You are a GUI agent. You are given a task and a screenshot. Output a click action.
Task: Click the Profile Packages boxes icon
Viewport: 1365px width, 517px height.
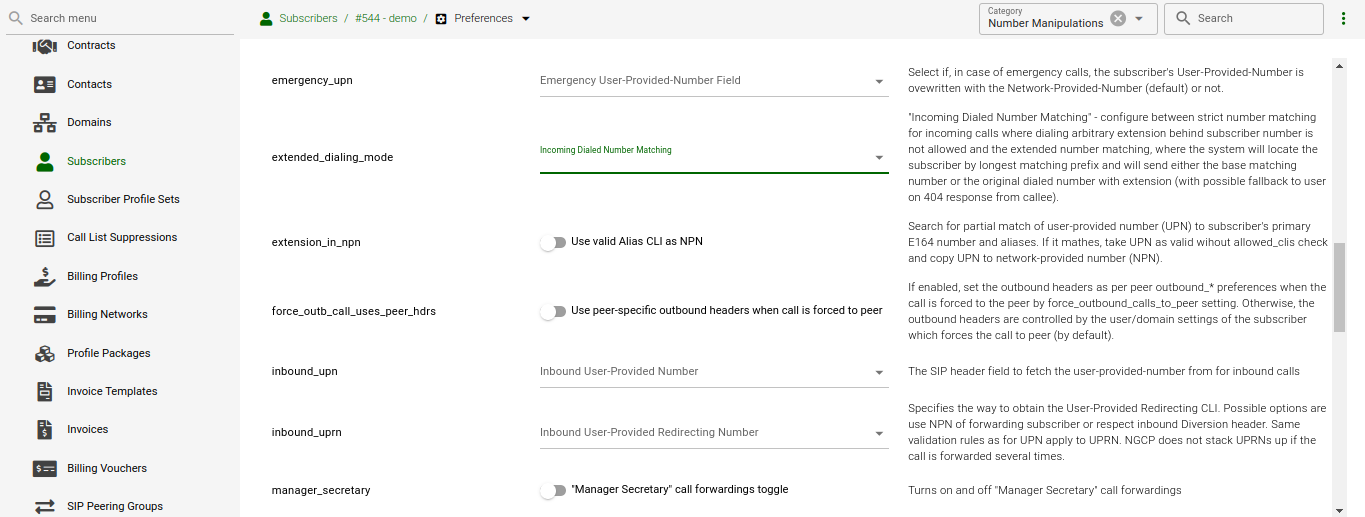(45, 354)
